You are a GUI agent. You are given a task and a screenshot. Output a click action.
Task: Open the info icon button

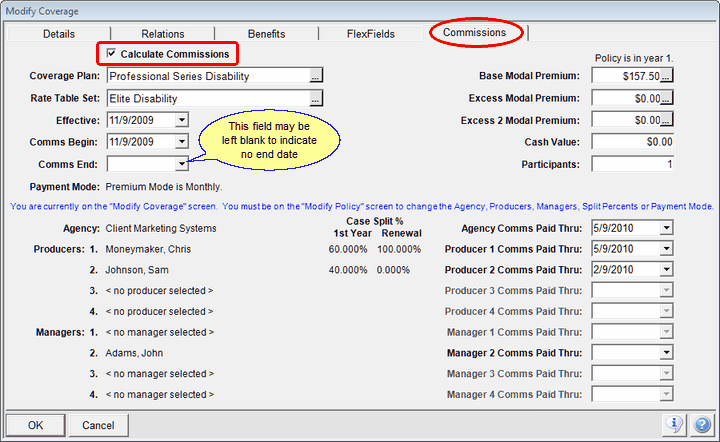pyautogui.click(x=674, y=424)
